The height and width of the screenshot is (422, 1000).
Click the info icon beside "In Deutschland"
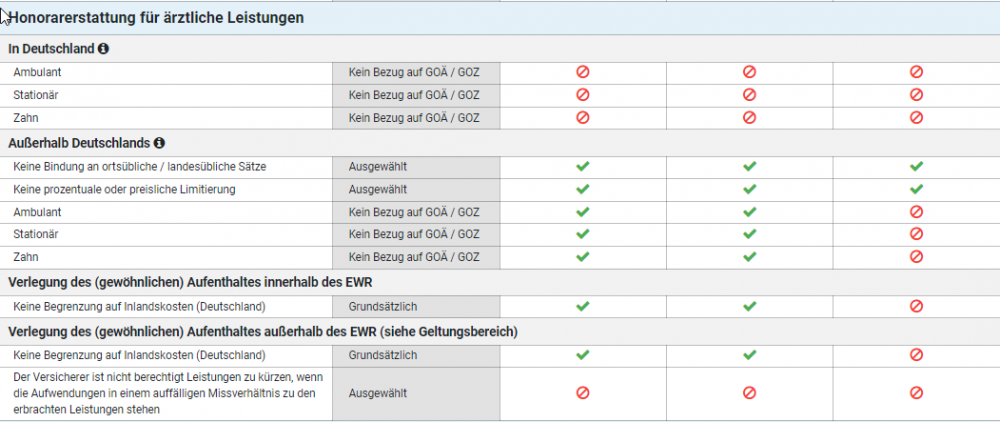pyautogui.click(x=104, y=48)
